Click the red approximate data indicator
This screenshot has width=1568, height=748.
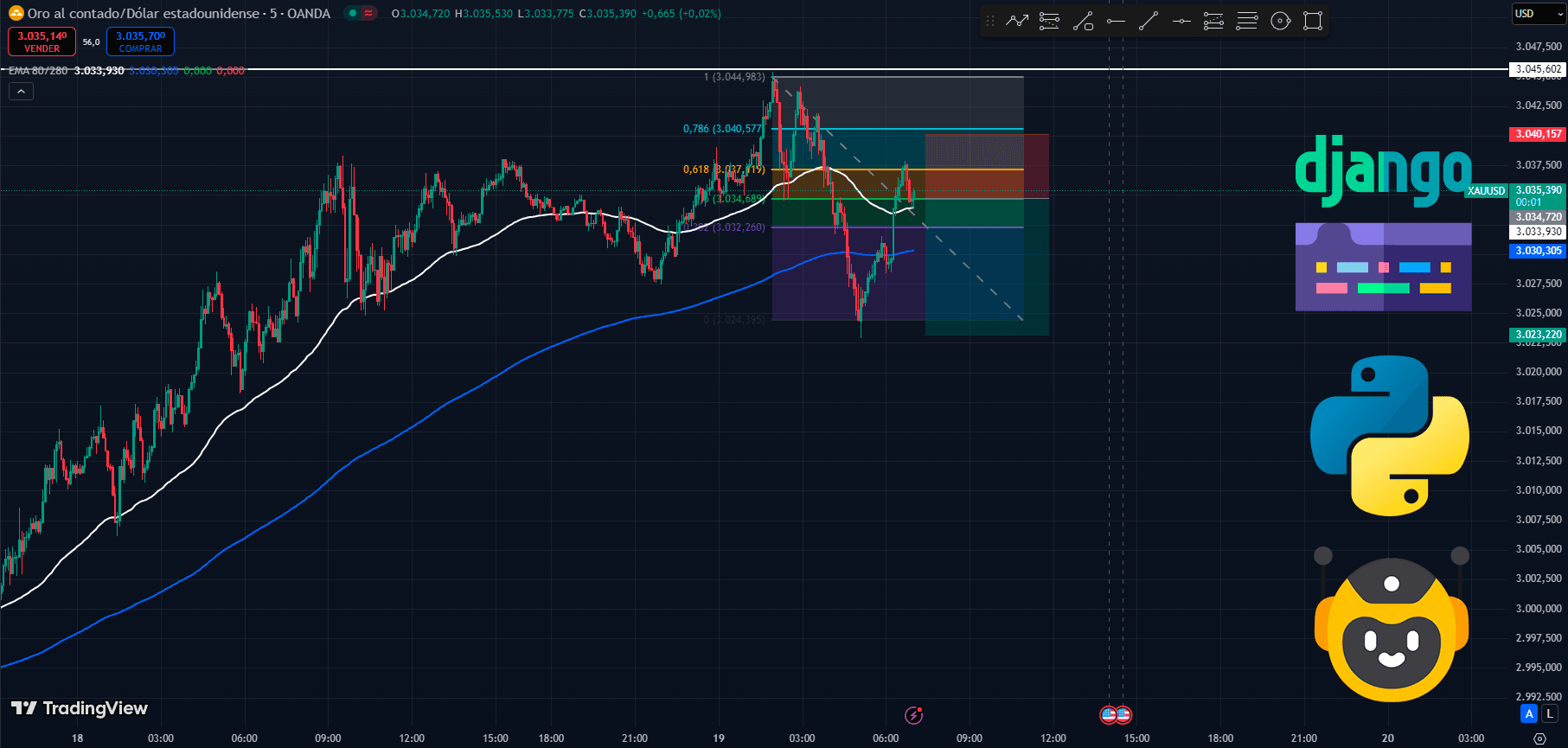click(368, 13)
